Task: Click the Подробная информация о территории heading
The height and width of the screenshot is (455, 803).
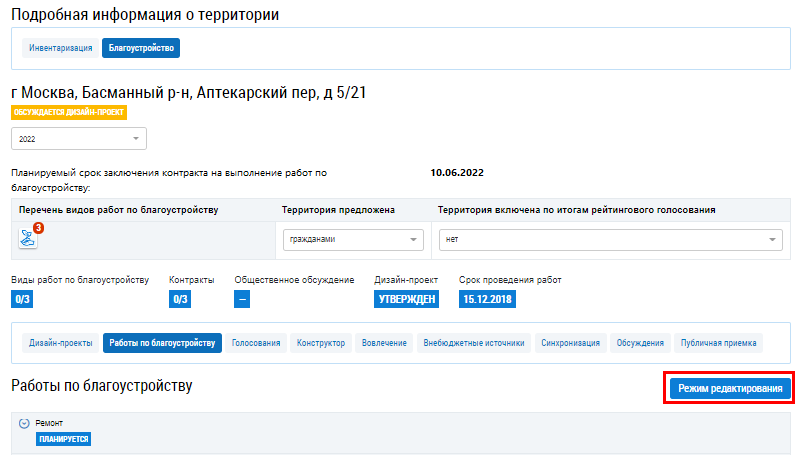Action: (145, 15)
